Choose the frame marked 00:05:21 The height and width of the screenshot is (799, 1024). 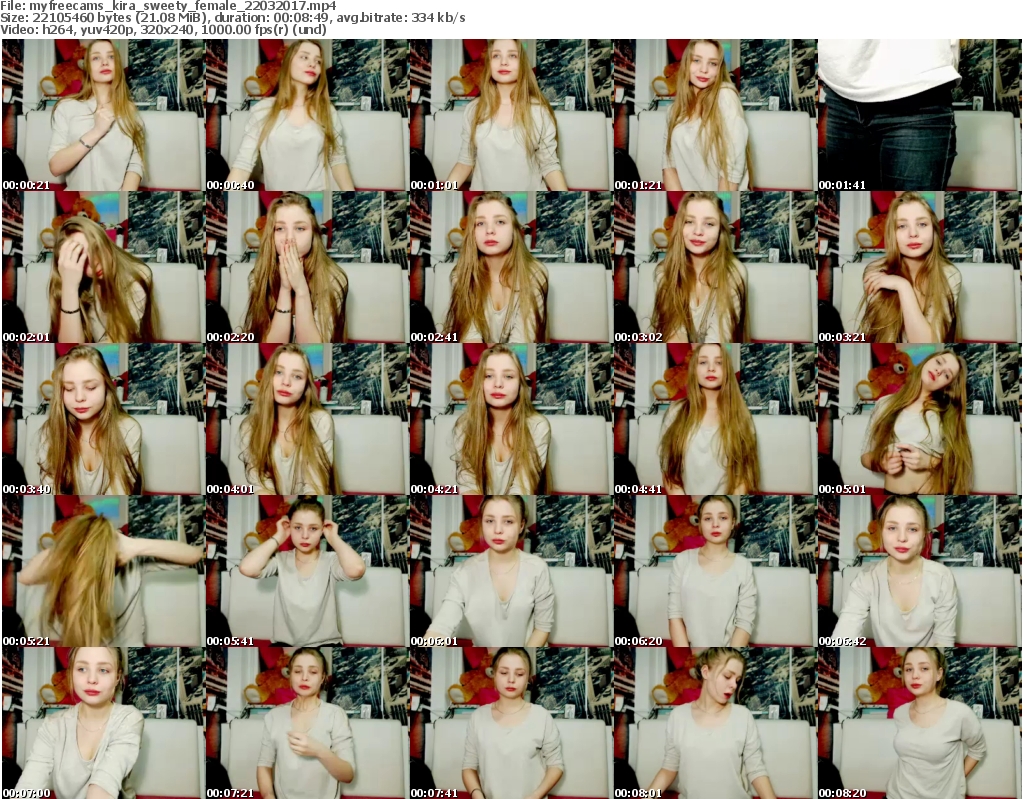coord(103,571)
